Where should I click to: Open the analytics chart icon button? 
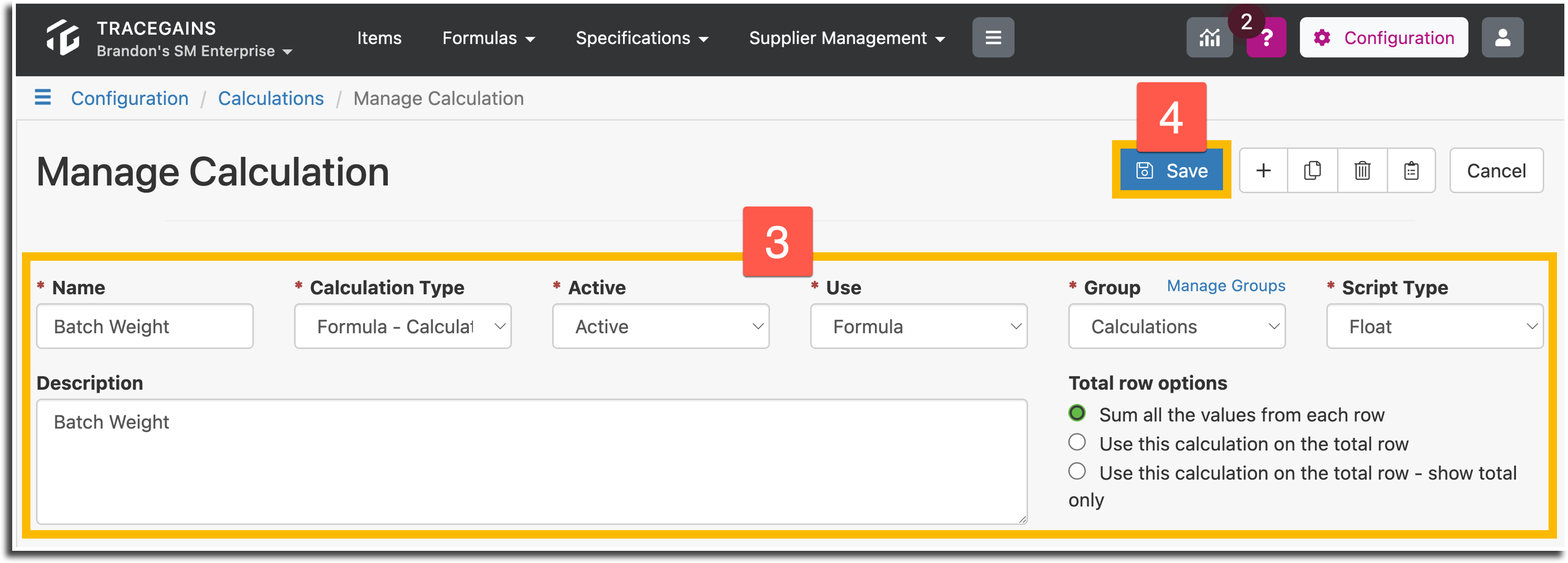pyautogui.click(x=1209, y=38)
